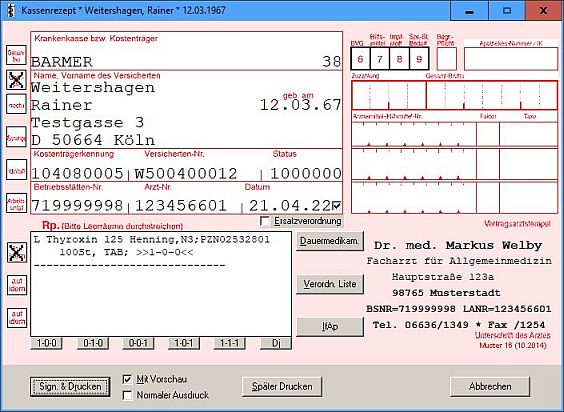
Task: Mark the Impfstoff field box 8
Action: [x=399, y=59]
